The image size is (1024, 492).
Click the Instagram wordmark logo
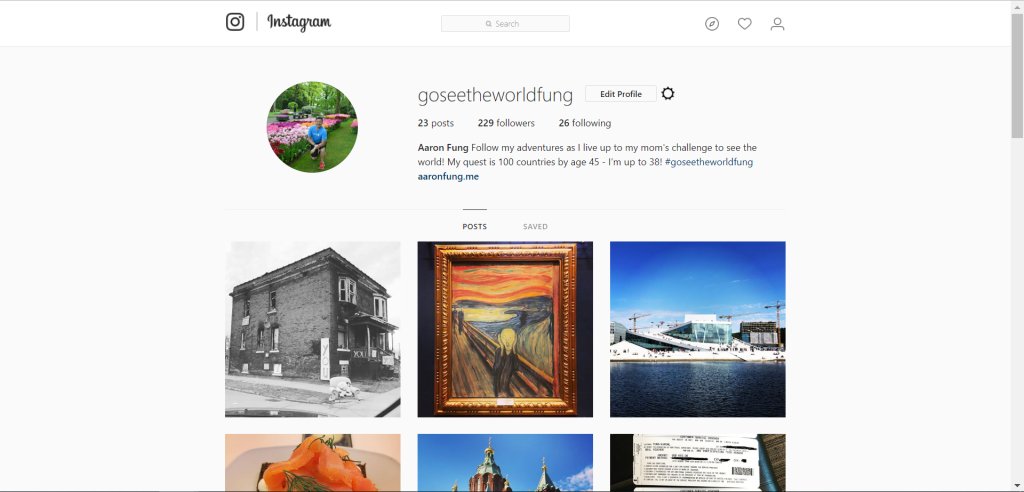coord(299,22)
